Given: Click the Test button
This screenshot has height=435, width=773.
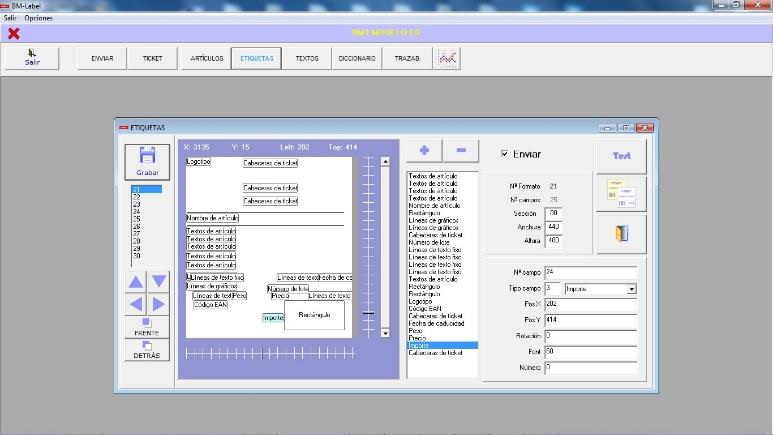Looking at the screenshot, I should pyautogui.click(x=621, y=156).
